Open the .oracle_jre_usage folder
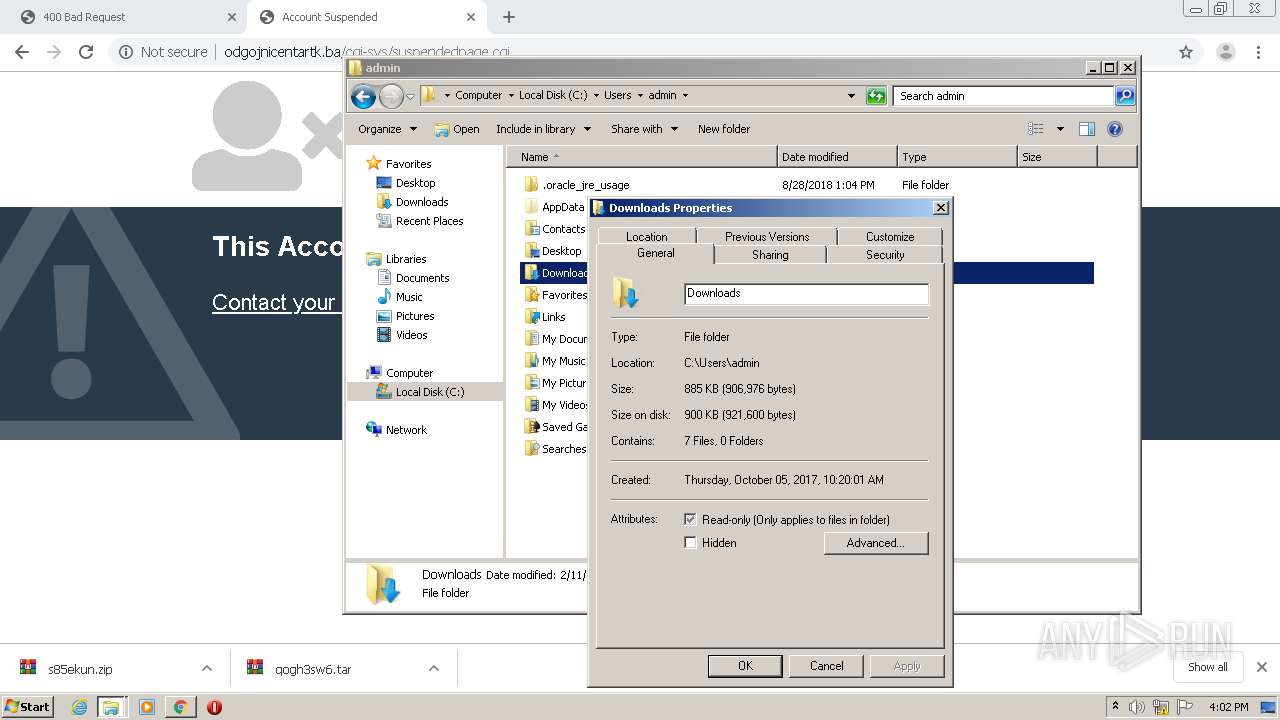The image size is (1280, 720). [585, 185]
